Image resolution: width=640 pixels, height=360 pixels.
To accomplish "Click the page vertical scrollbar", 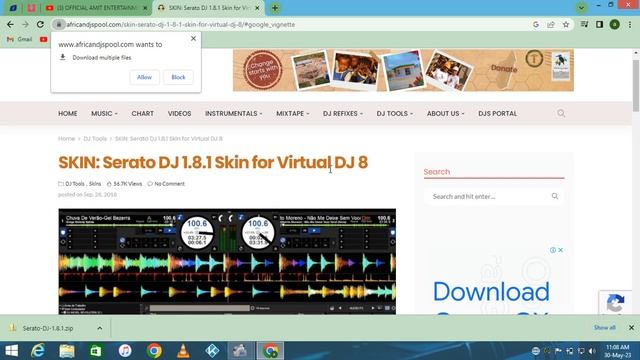I will (x=636, y=86).
